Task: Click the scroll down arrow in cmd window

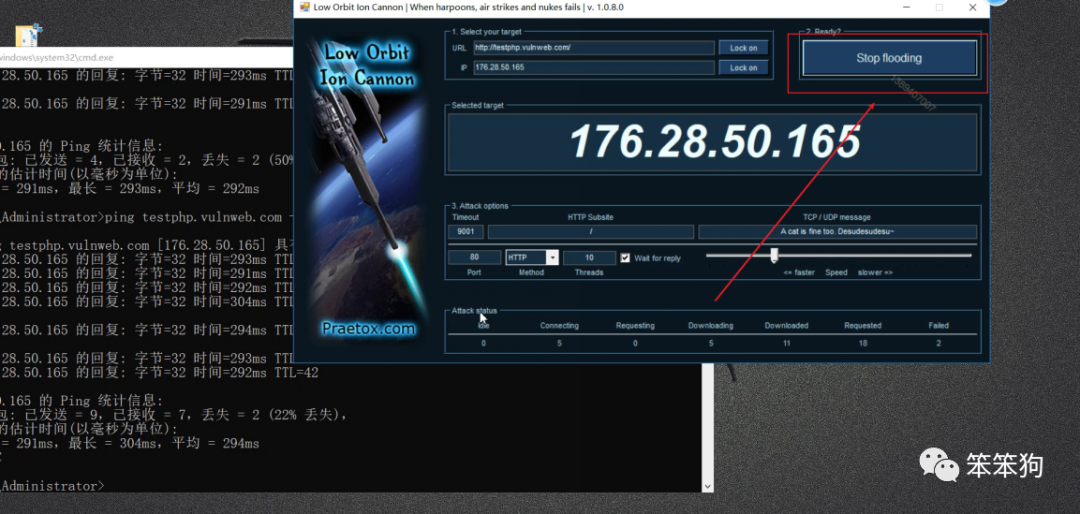Action: (707, 486)
